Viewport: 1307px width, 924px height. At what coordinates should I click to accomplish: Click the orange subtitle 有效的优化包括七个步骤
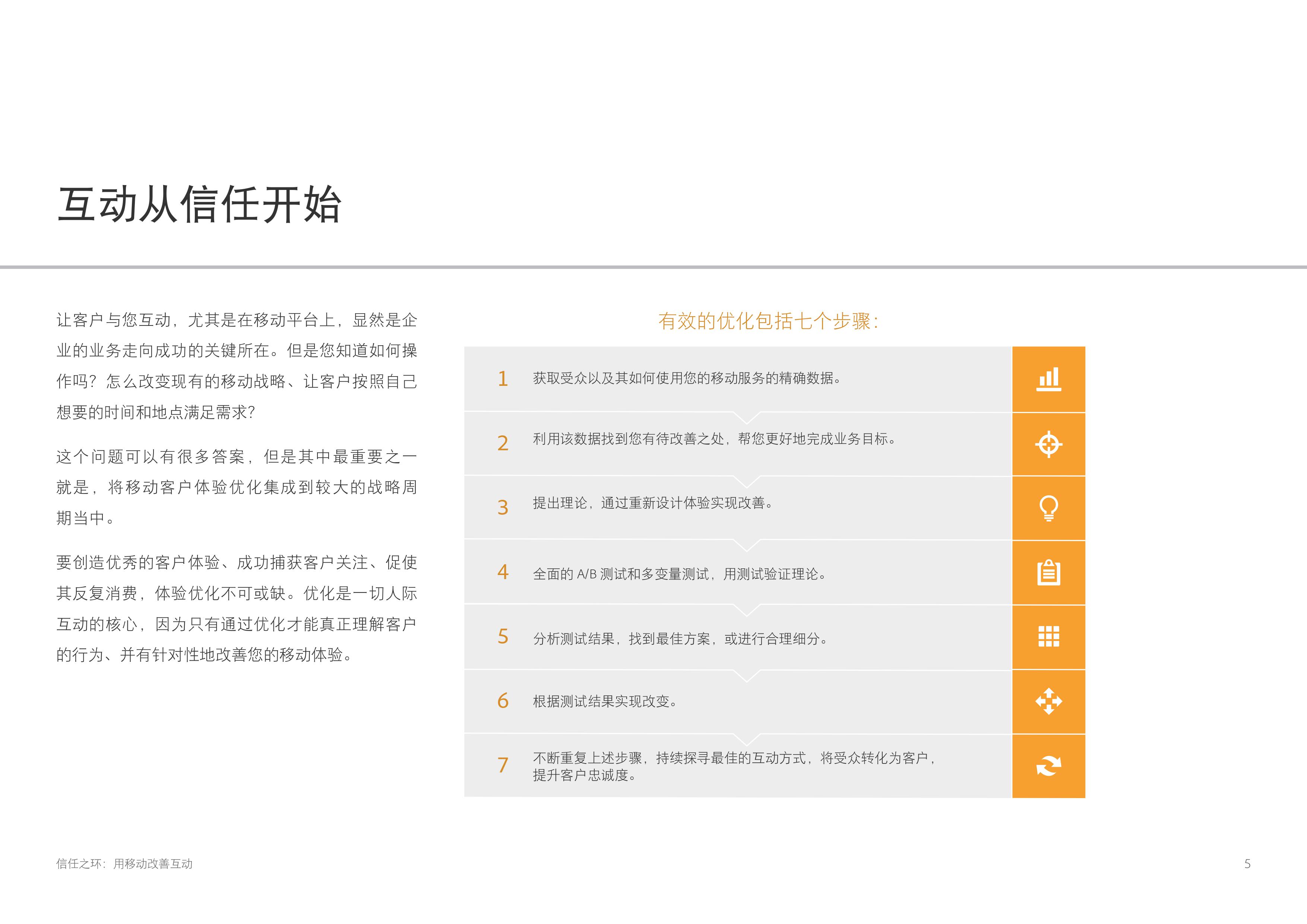click(x=768, y=321)
